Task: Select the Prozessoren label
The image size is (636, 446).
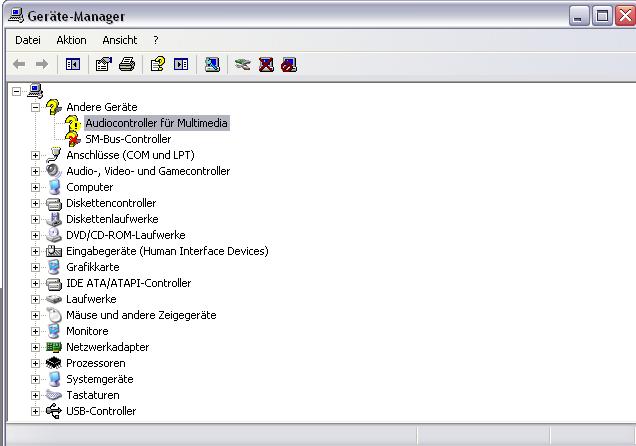Action: coord(96,363)
